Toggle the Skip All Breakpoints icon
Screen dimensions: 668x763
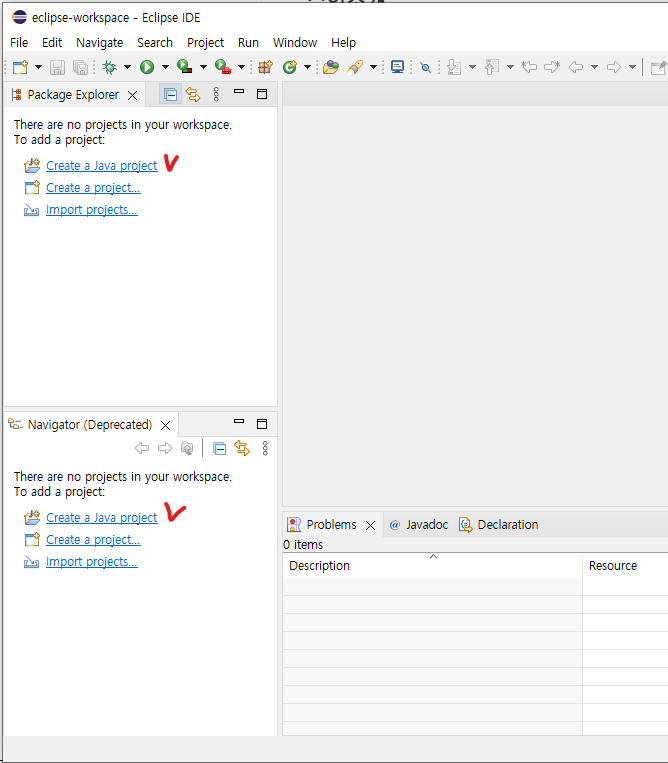pyautogui.click(x=425, y=67)
